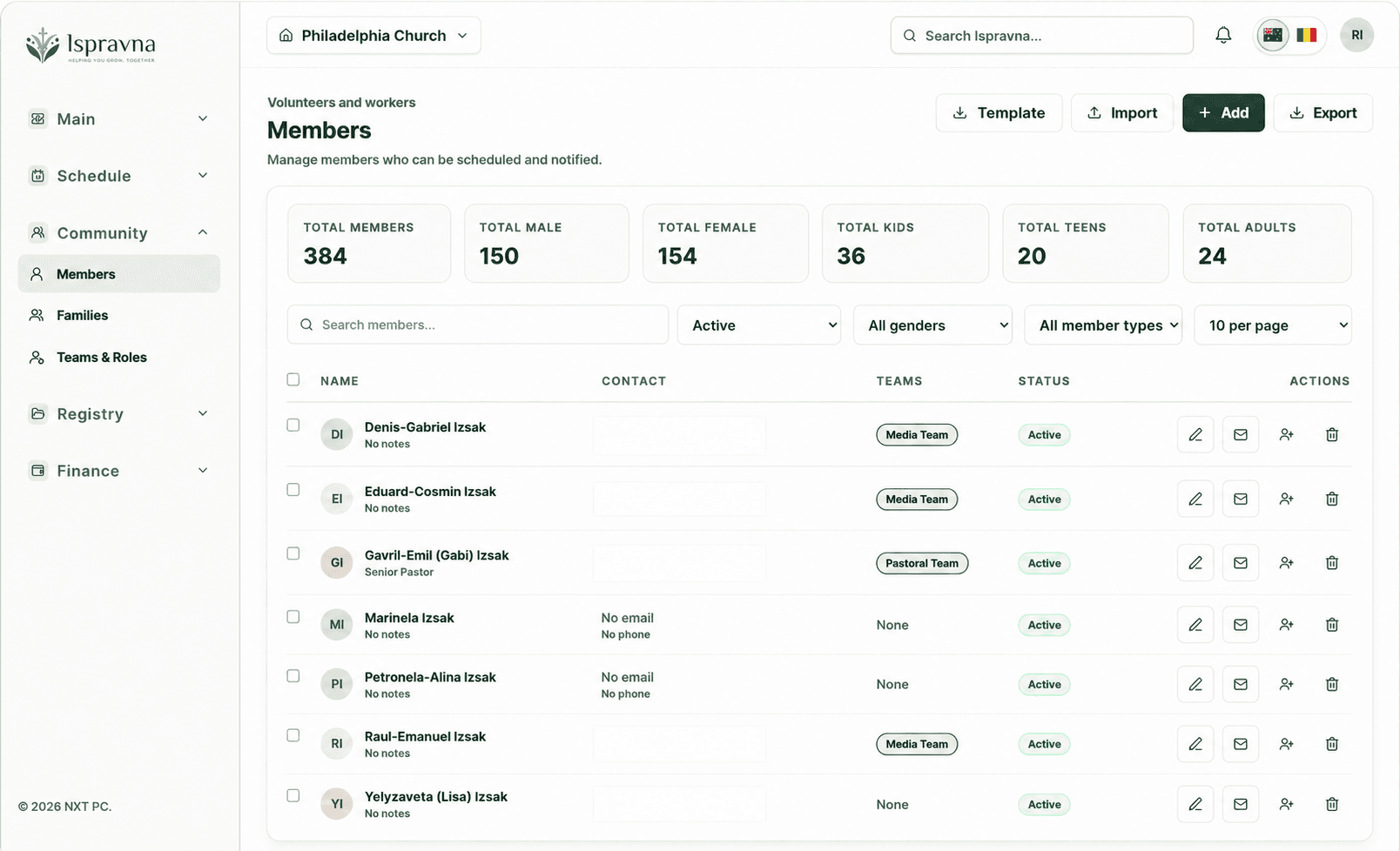This screenshot has width=1400, height=851.
Task: Edit Denis-Gabriel Izsak with pencil icon
Action: (1195, 434)
